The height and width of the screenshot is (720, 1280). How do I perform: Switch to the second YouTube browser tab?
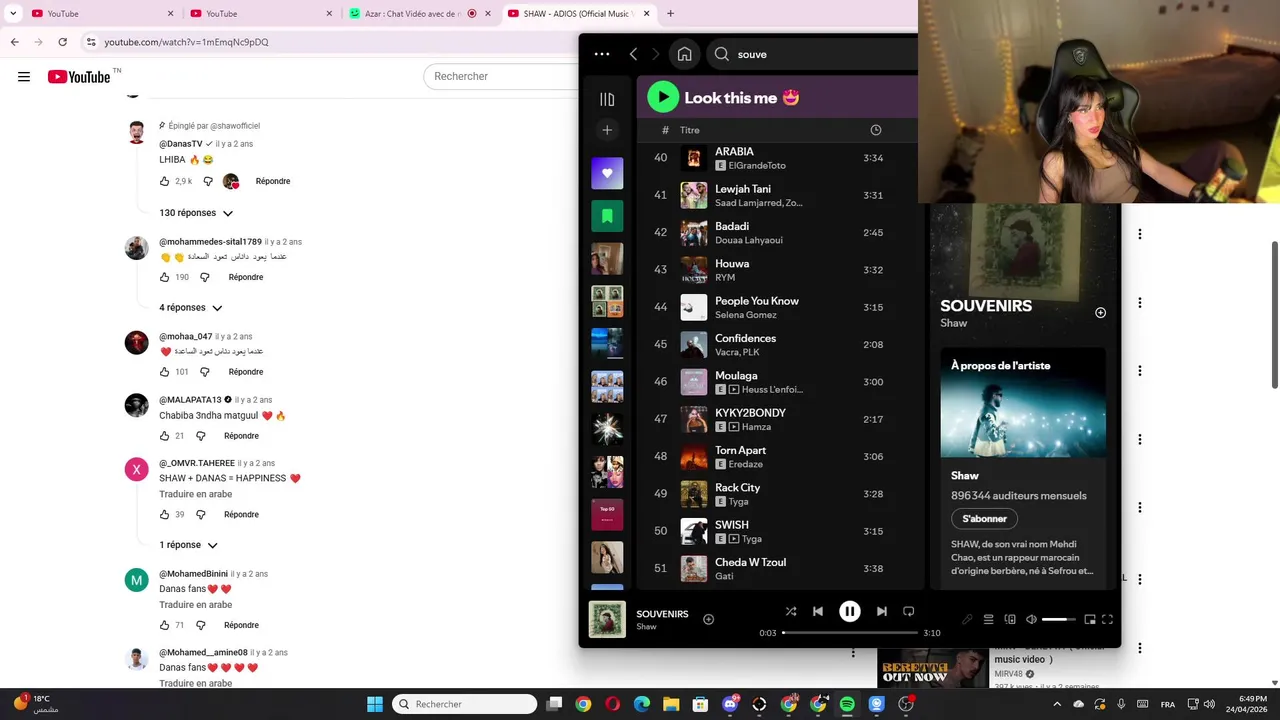[259, 14]
